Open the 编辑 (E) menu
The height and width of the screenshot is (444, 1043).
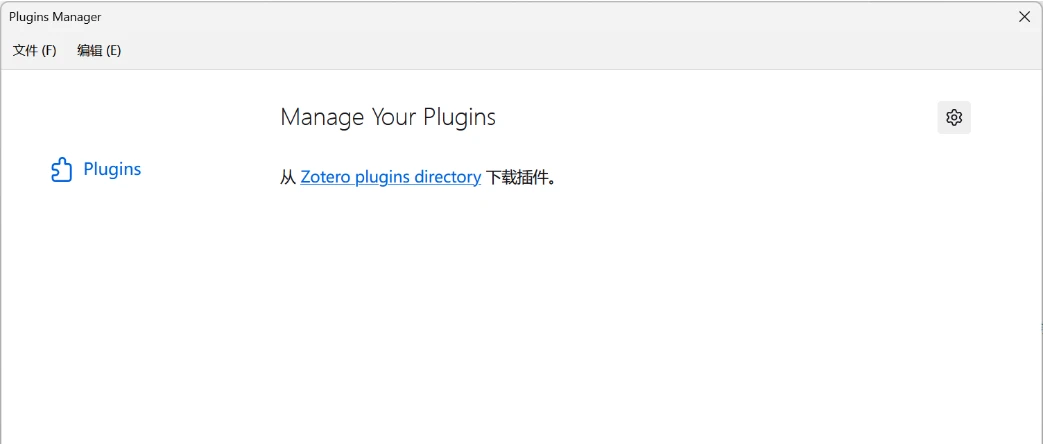tap(99, 51)
